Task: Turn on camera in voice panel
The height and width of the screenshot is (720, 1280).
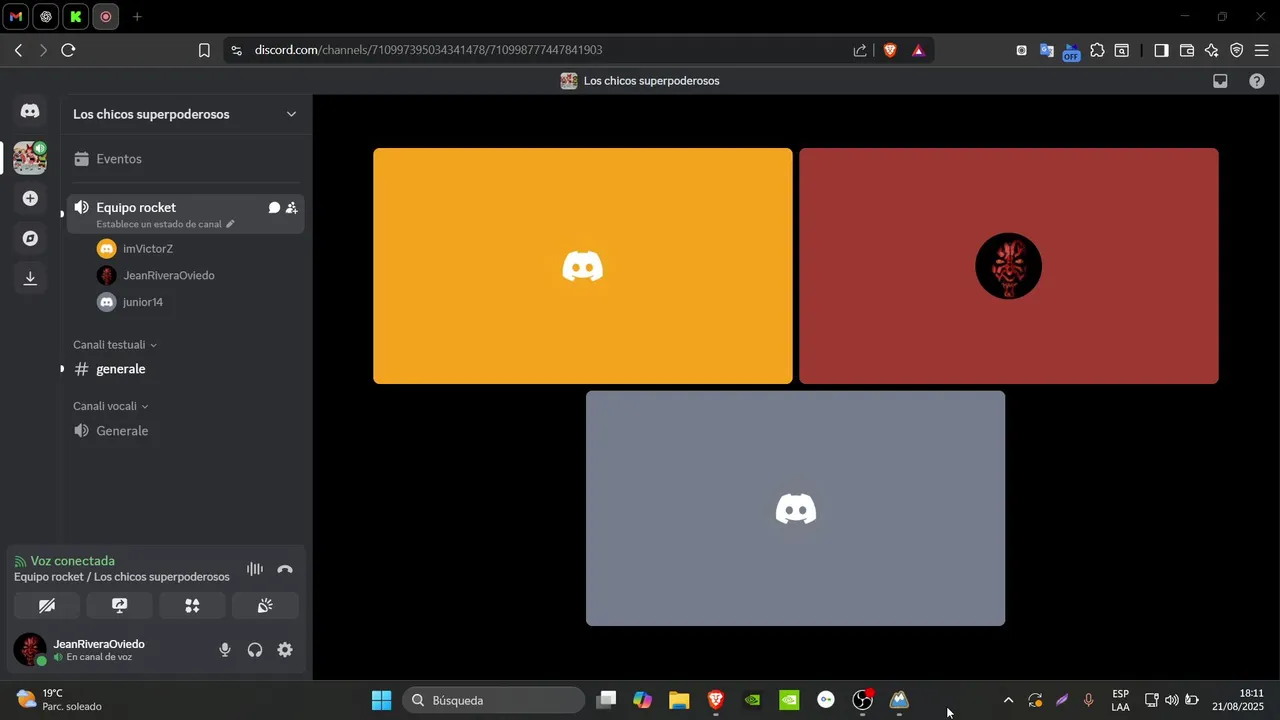Action: pos(47,605)
